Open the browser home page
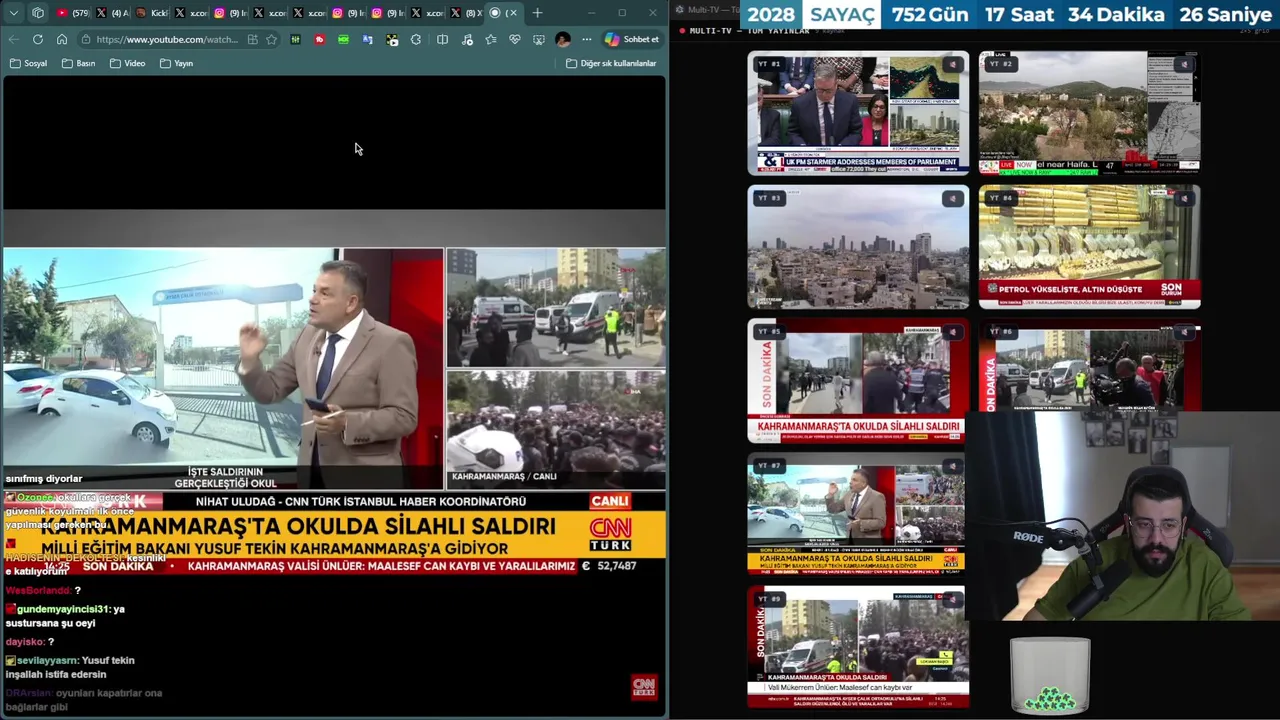 pyautogui.click(x=61, y=39)
